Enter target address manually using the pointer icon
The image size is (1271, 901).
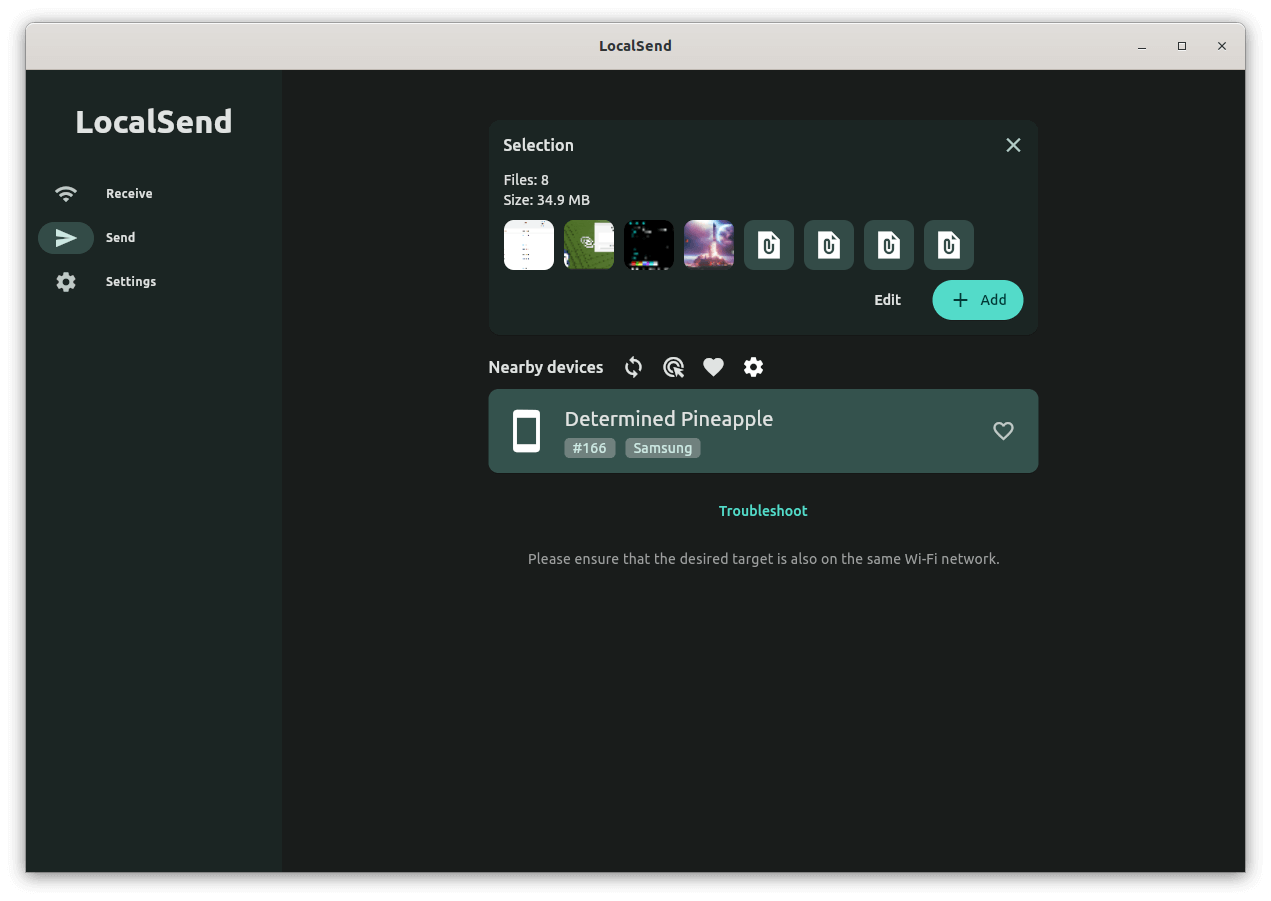(673, 367)
